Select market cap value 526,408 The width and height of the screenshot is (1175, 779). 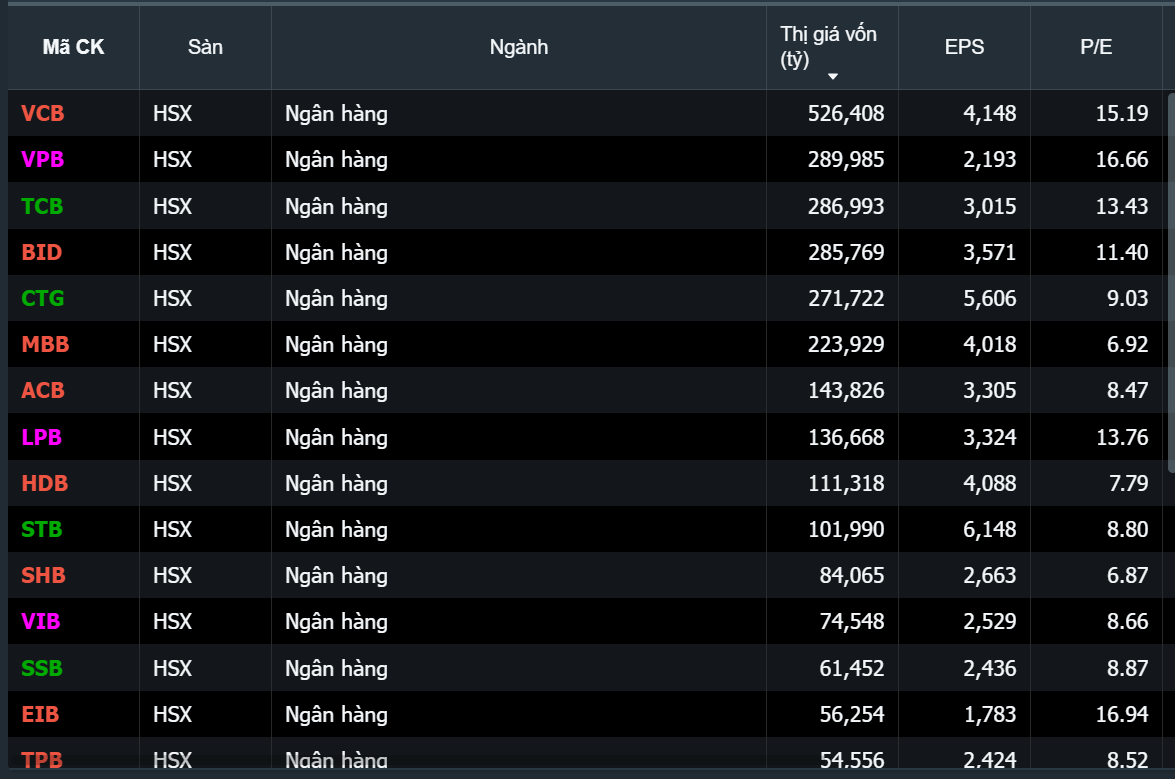[x=846, y=113]
